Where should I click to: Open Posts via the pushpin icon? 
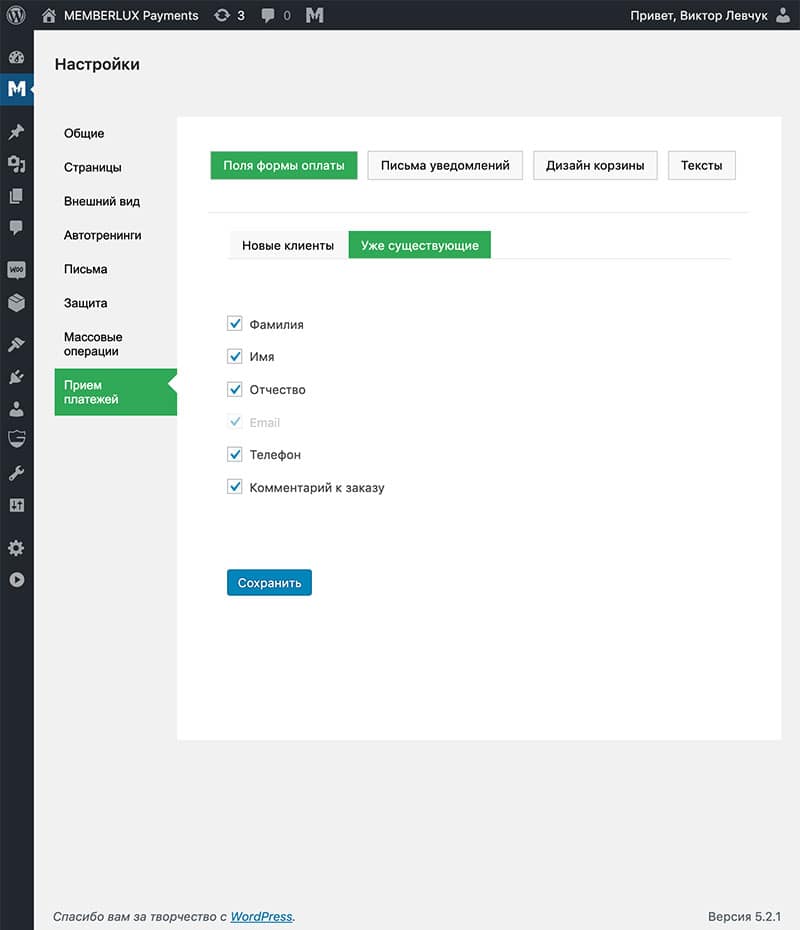point(16,132)
